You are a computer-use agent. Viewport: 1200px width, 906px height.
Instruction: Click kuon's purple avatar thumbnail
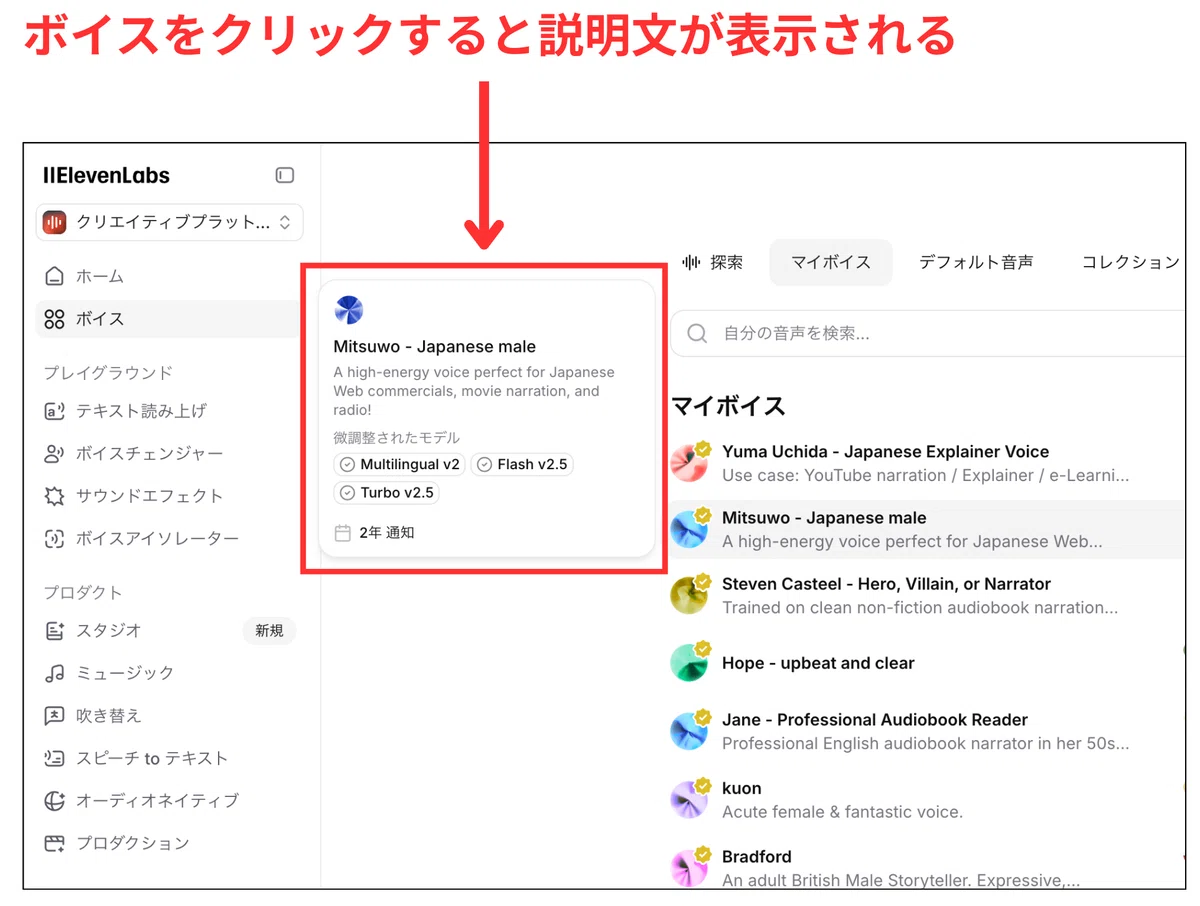(689, 800)
